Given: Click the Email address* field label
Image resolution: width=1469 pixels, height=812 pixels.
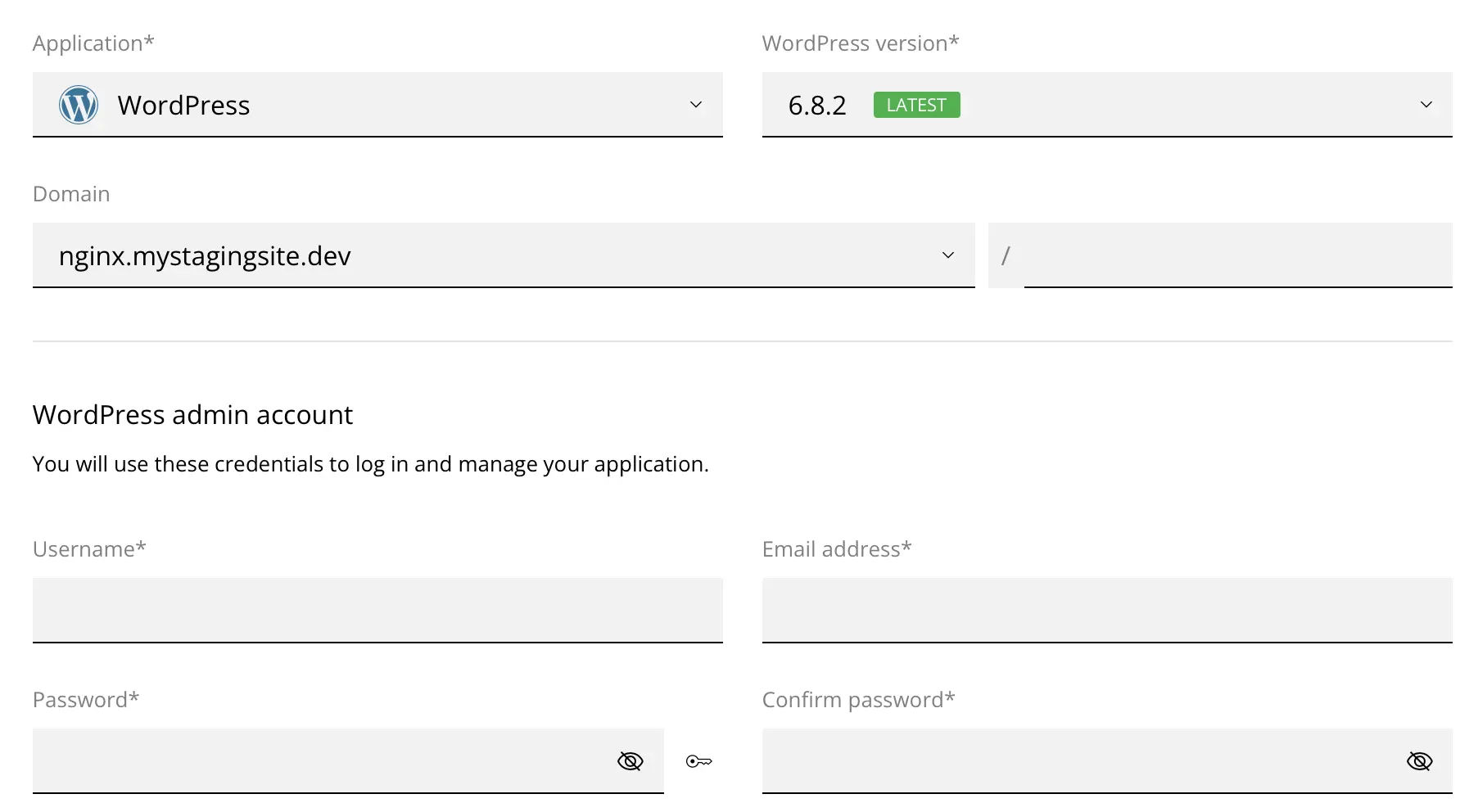Looking at the screenshot, I should coord(836,549).
